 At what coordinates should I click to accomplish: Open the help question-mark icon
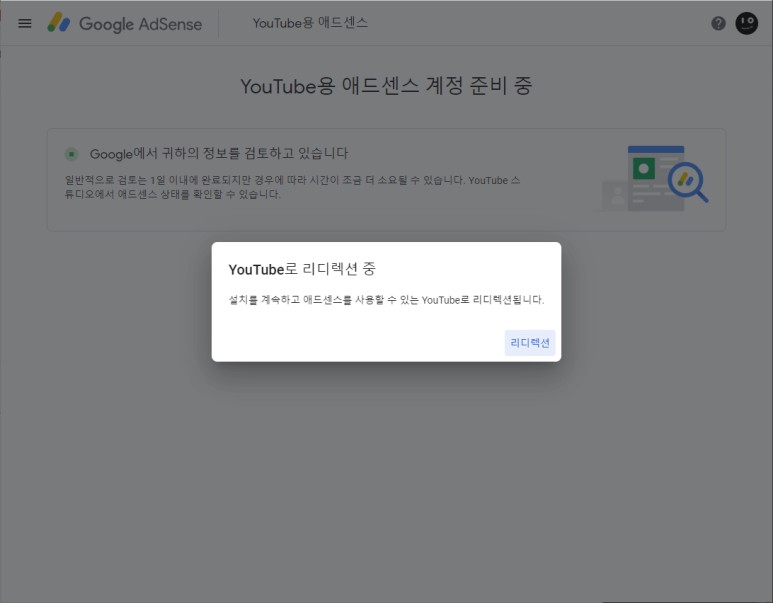point(718,23)
